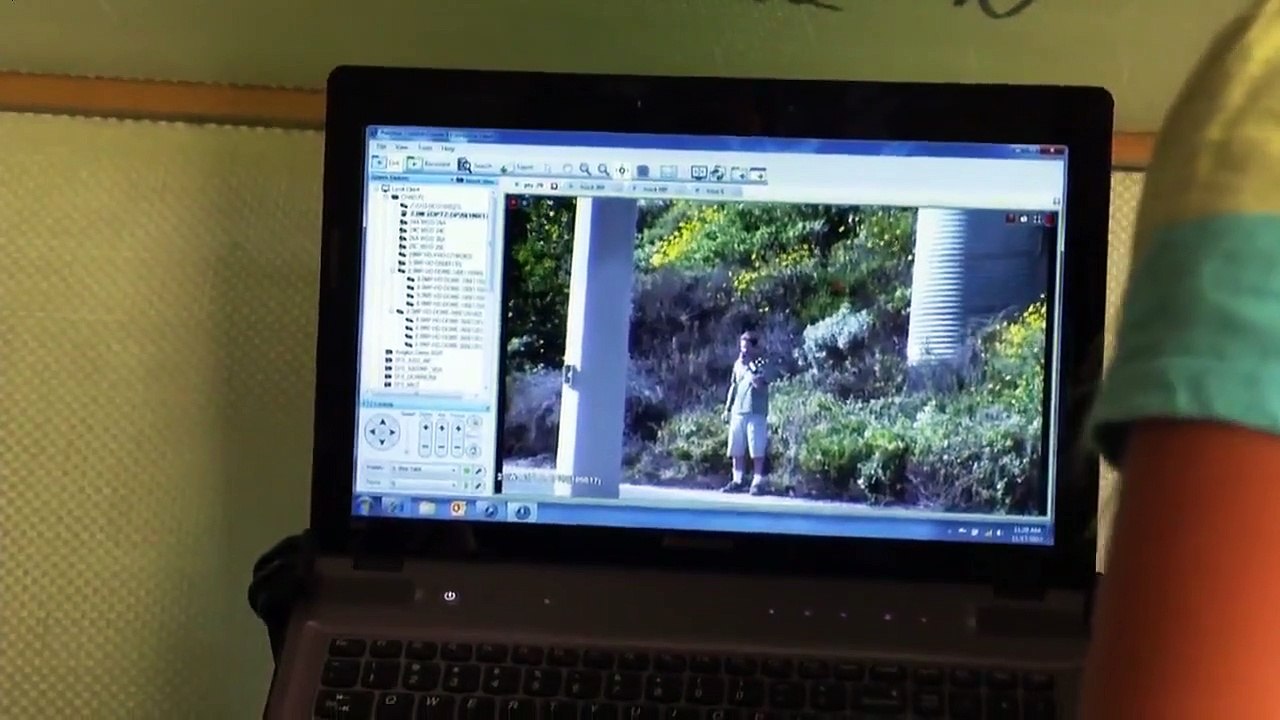
Task: Click the pencil edit icon beside Presets
Action: pyautogui.click(x=479, y=470)
